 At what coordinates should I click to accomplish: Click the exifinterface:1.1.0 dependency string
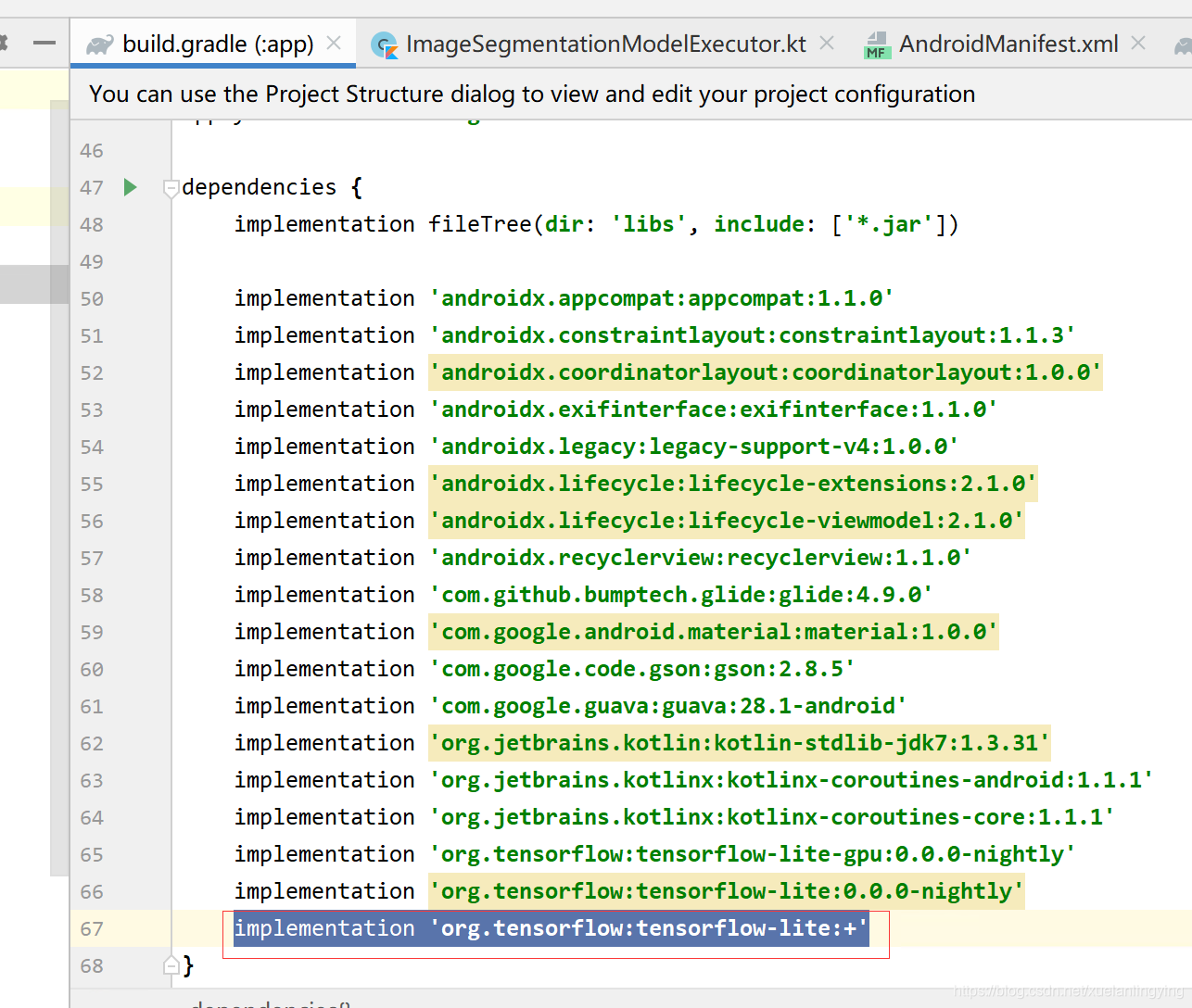click(x=713, y=409)
